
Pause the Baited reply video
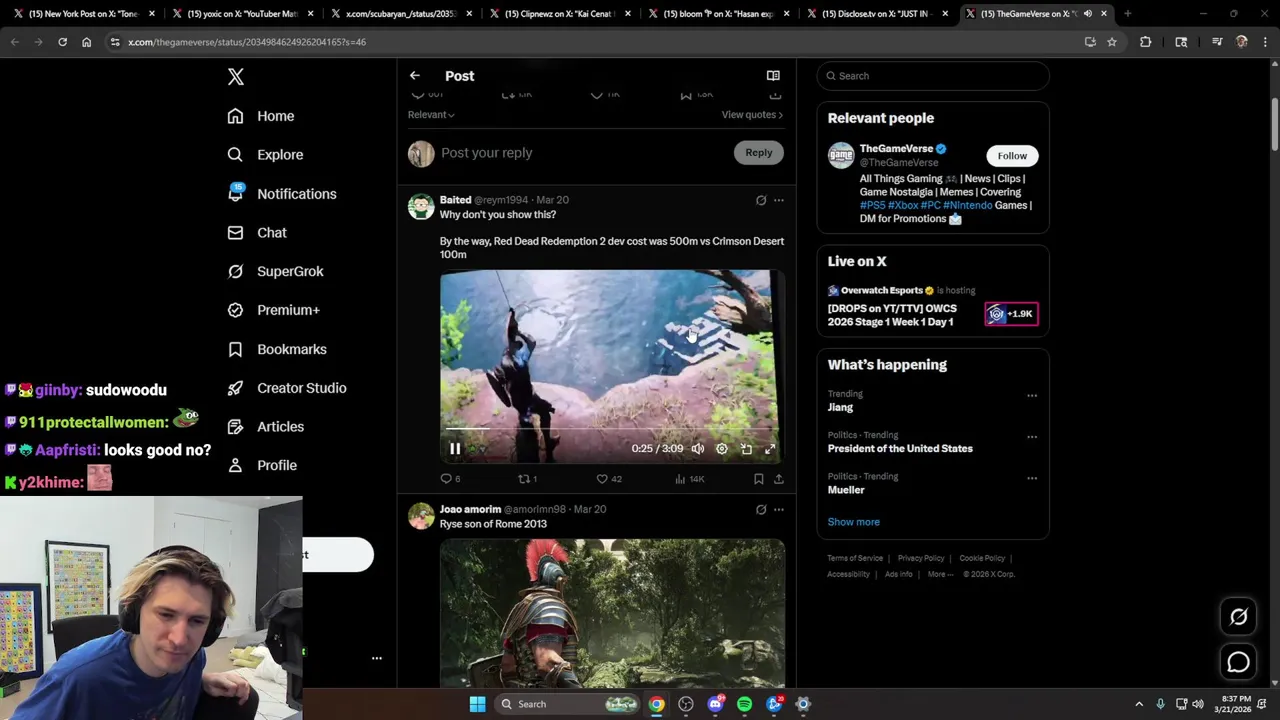click(x=455, y=449)
